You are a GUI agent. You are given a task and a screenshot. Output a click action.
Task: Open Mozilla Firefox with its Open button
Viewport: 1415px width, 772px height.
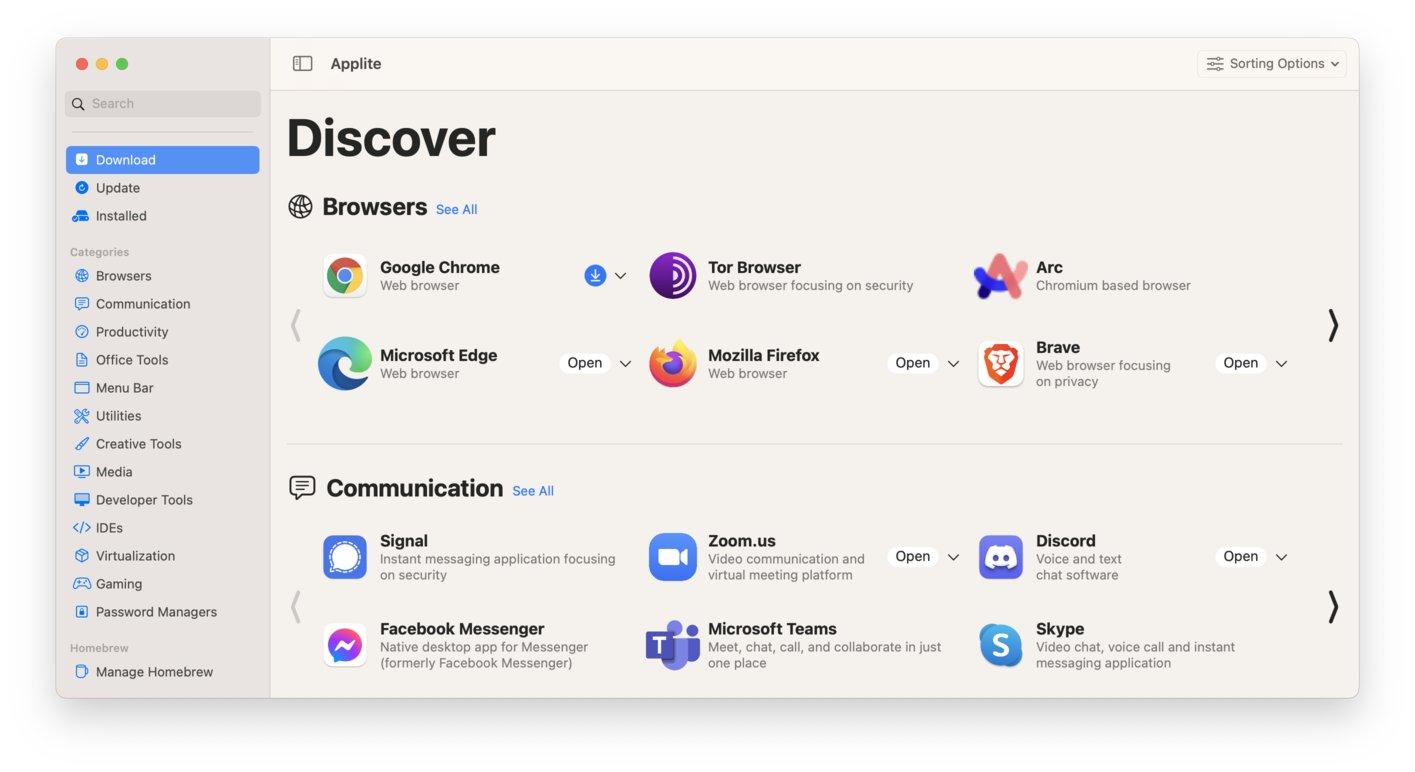[913, 363]
